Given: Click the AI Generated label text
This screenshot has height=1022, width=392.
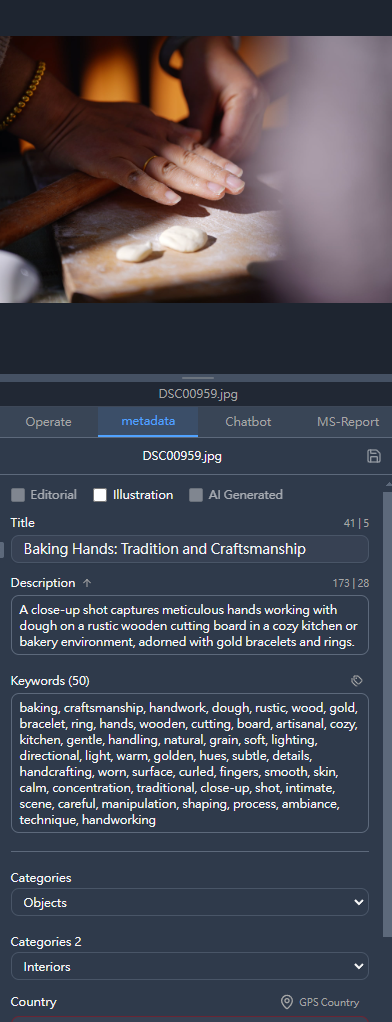Looking at the screenshot, I should [x=245, y=495].
